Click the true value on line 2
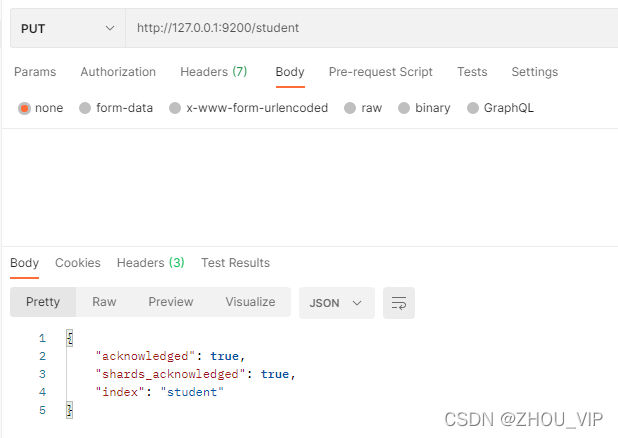Viewport: 618px width, 438px height. pyautogui.click(x=224, y=356)
